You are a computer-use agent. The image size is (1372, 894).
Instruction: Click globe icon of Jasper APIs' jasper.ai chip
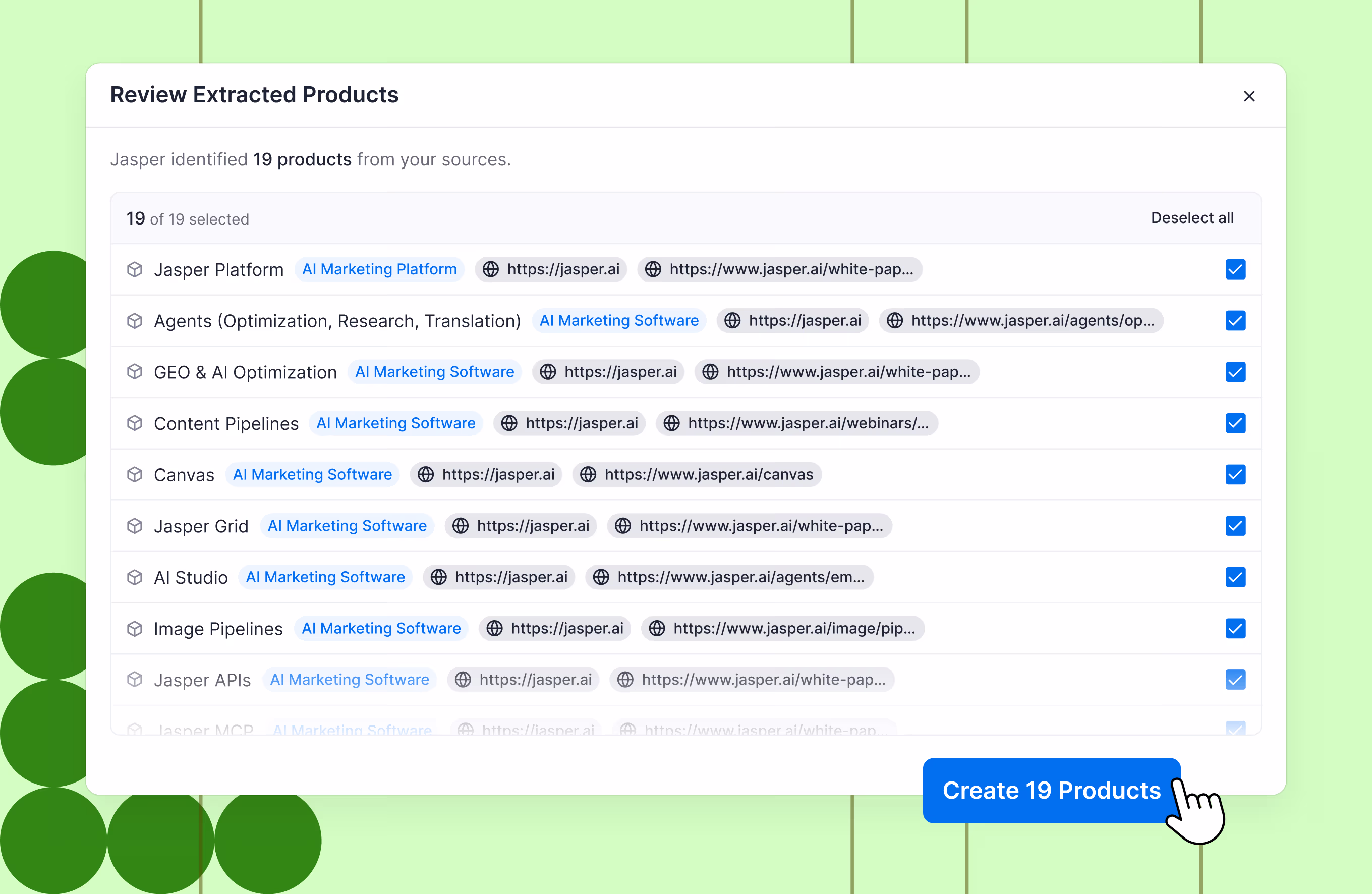463,680
